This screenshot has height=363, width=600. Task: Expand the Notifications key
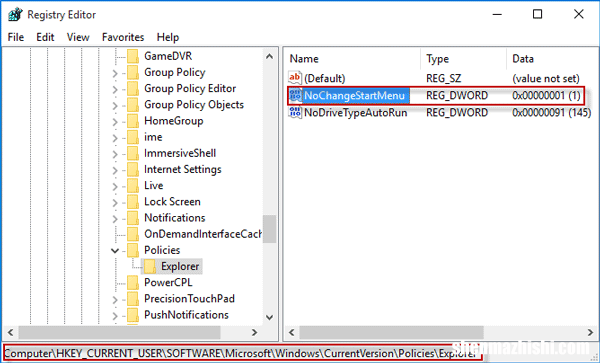(x=115, y=218)
